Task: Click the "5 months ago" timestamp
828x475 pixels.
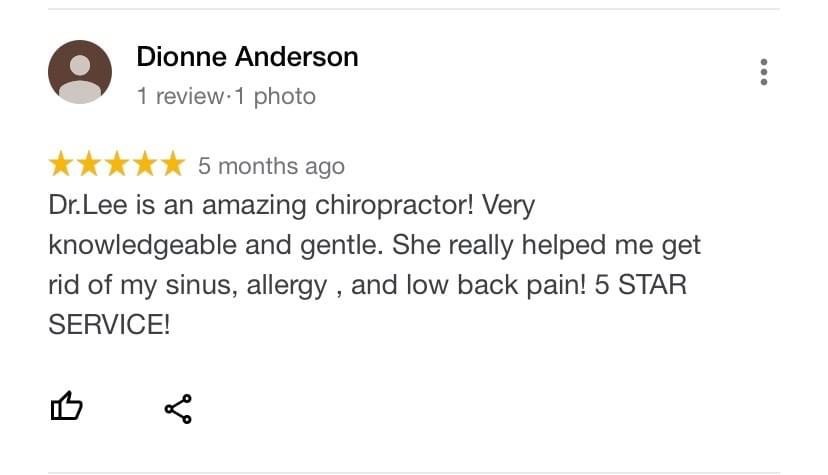Action: pyautogui.click(x=271, y=166)
